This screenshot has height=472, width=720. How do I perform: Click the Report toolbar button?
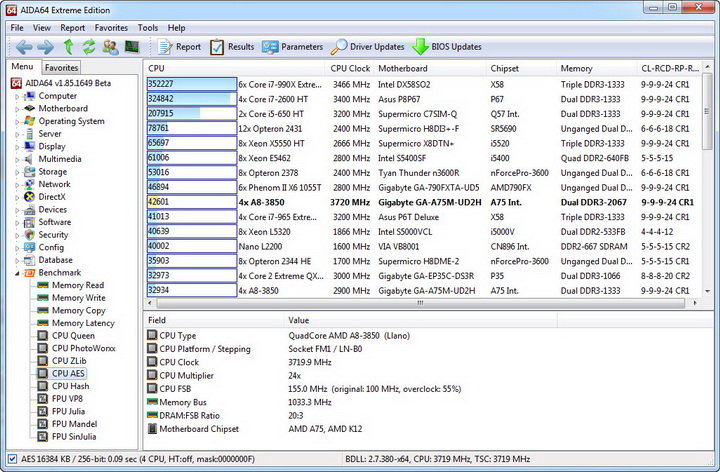point(180,47)
